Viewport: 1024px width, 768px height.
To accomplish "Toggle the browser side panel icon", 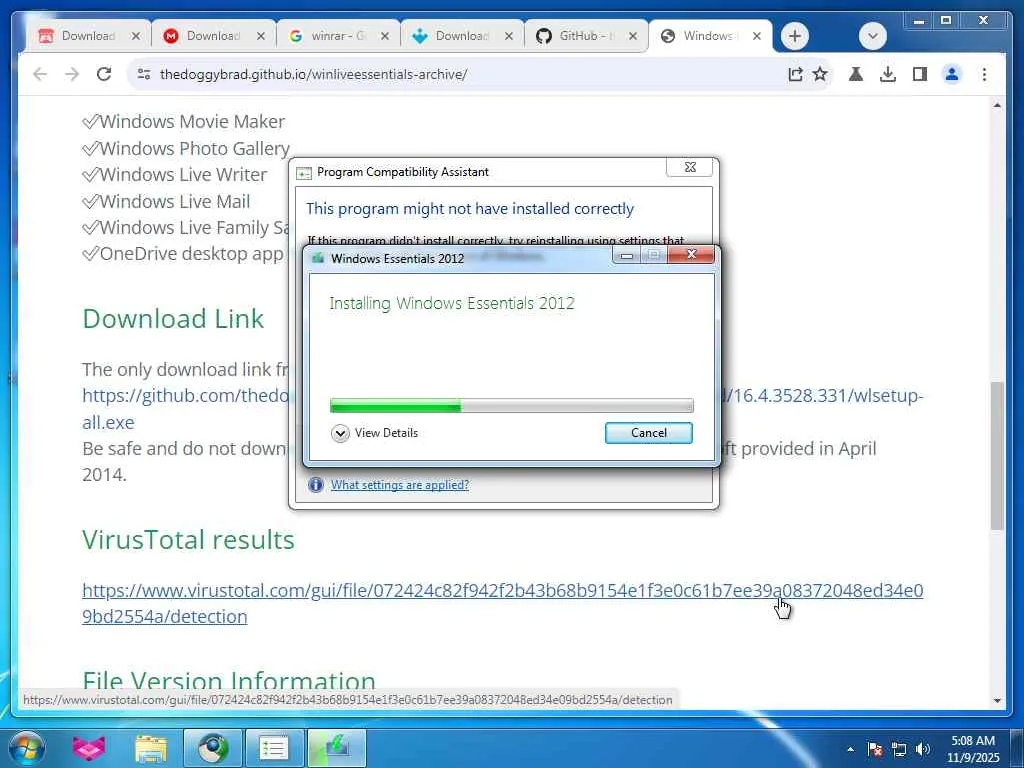I will coord(920,74).
